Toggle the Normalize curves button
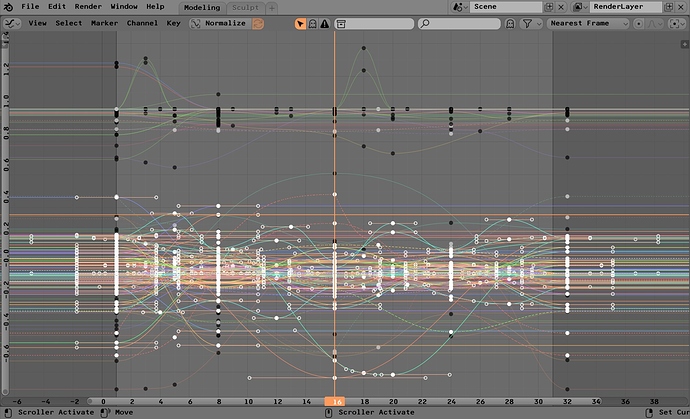 pyautogui.click(x=220, y=23)
